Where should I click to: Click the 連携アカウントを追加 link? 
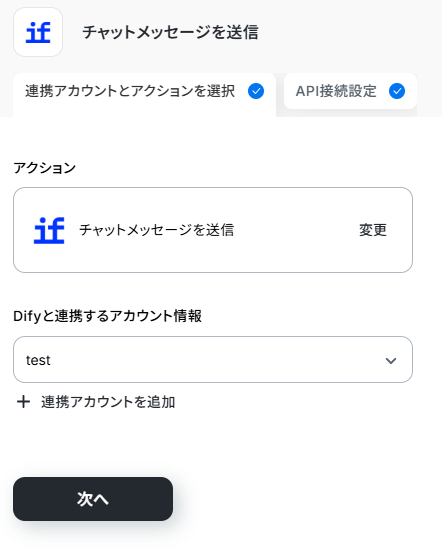[108, 402]
